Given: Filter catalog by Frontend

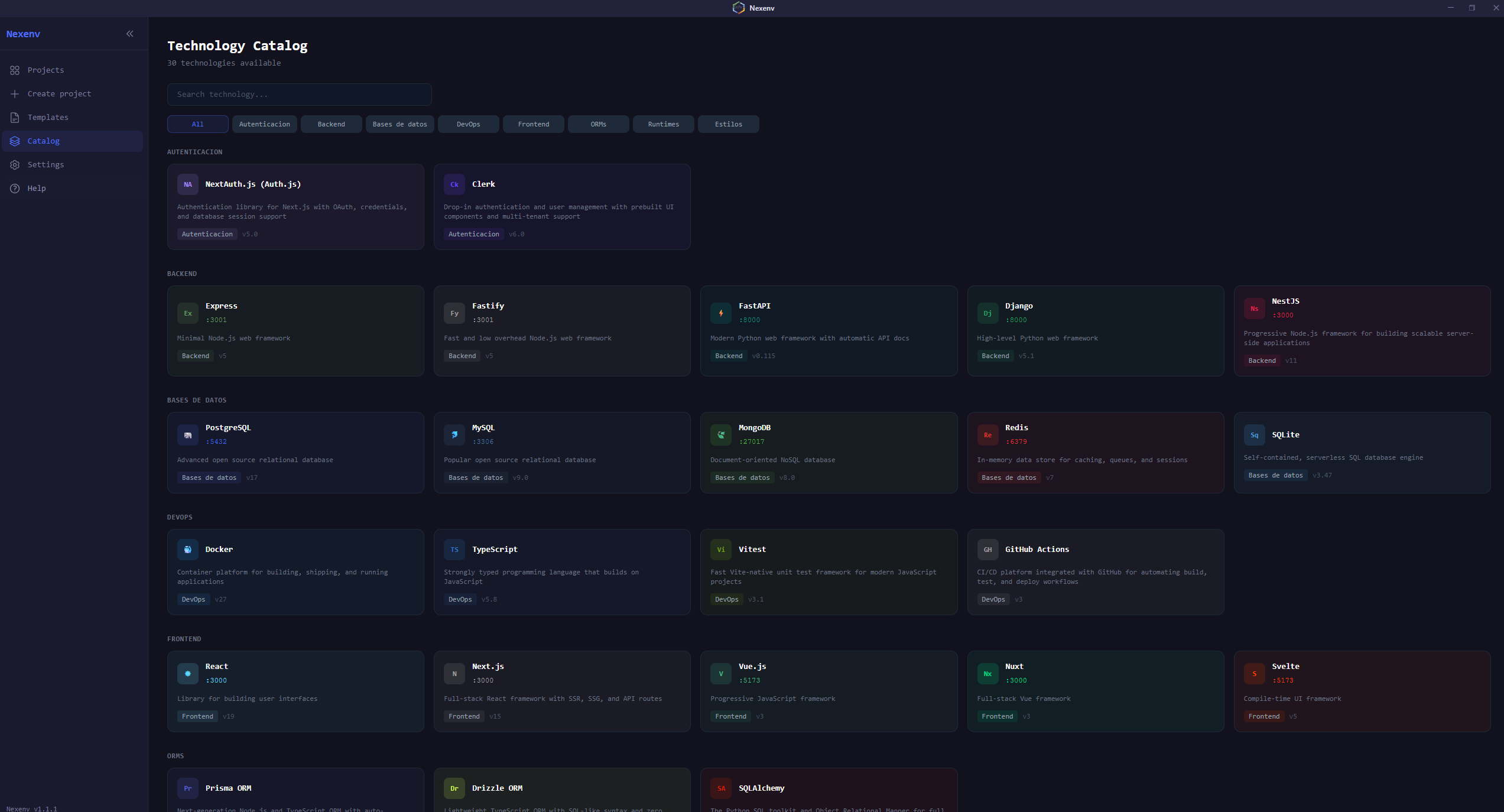Looking at the screenshot, I should point(534,124).
